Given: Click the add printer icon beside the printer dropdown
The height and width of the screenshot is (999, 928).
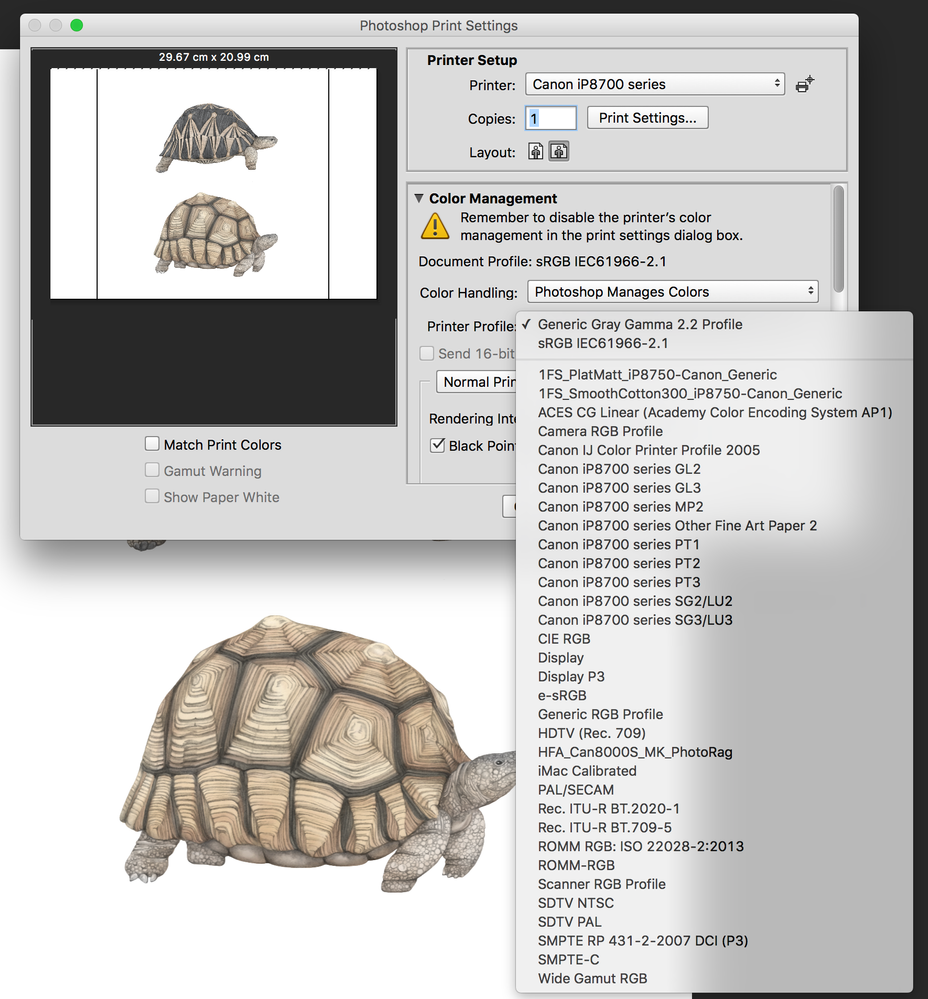Looking at the screenshot, I should tap(804, 84).
